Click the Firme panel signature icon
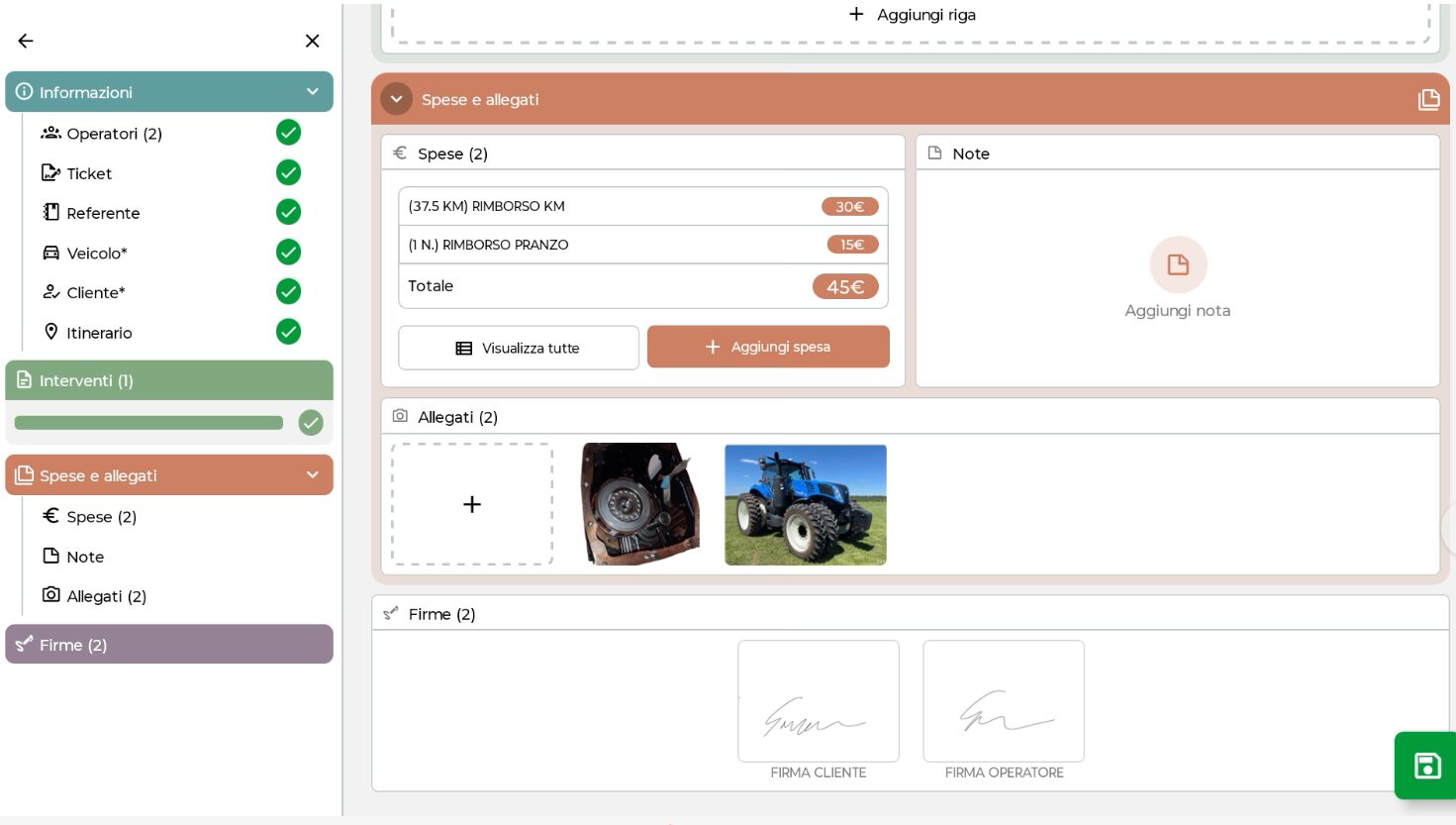 (x=391, y=613)
